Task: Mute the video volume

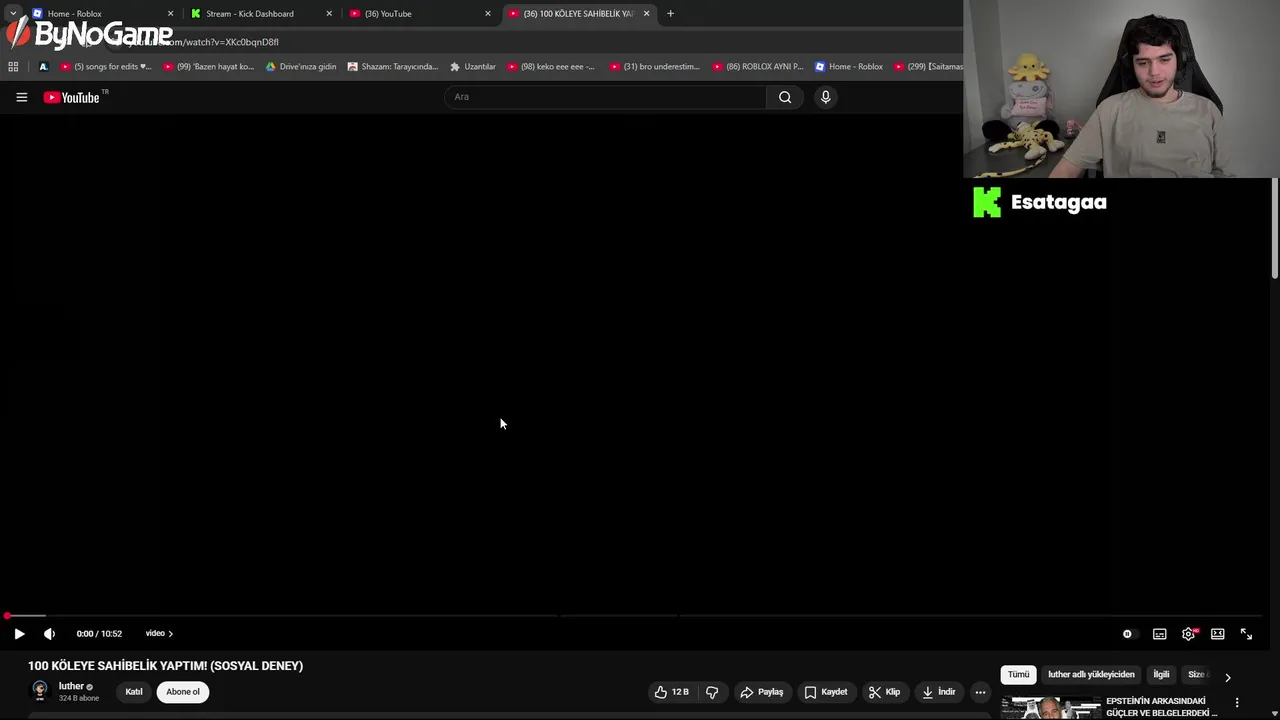Action: tap(49, 633)
